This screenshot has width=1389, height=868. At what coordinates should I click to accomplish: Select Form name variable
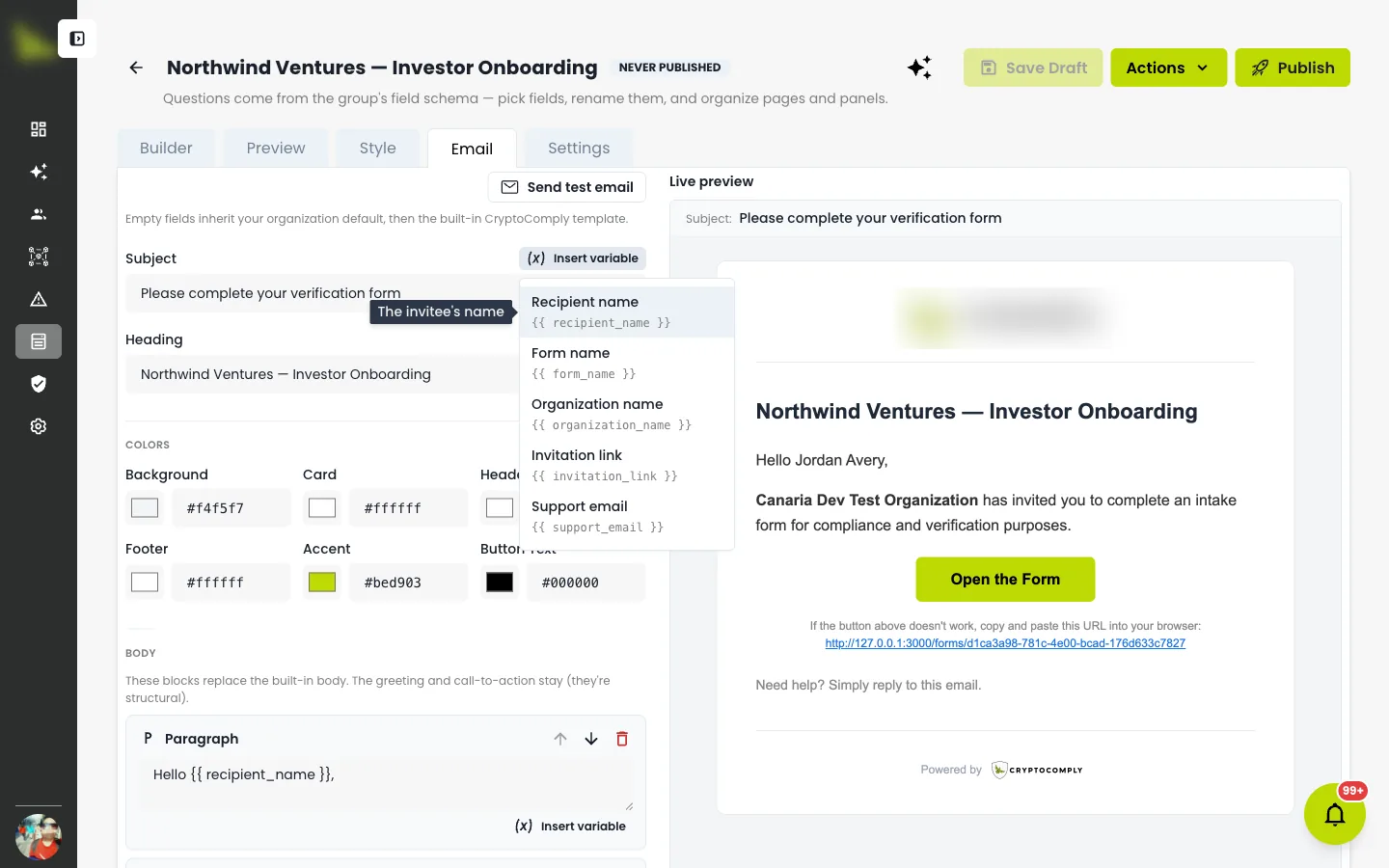627,363
